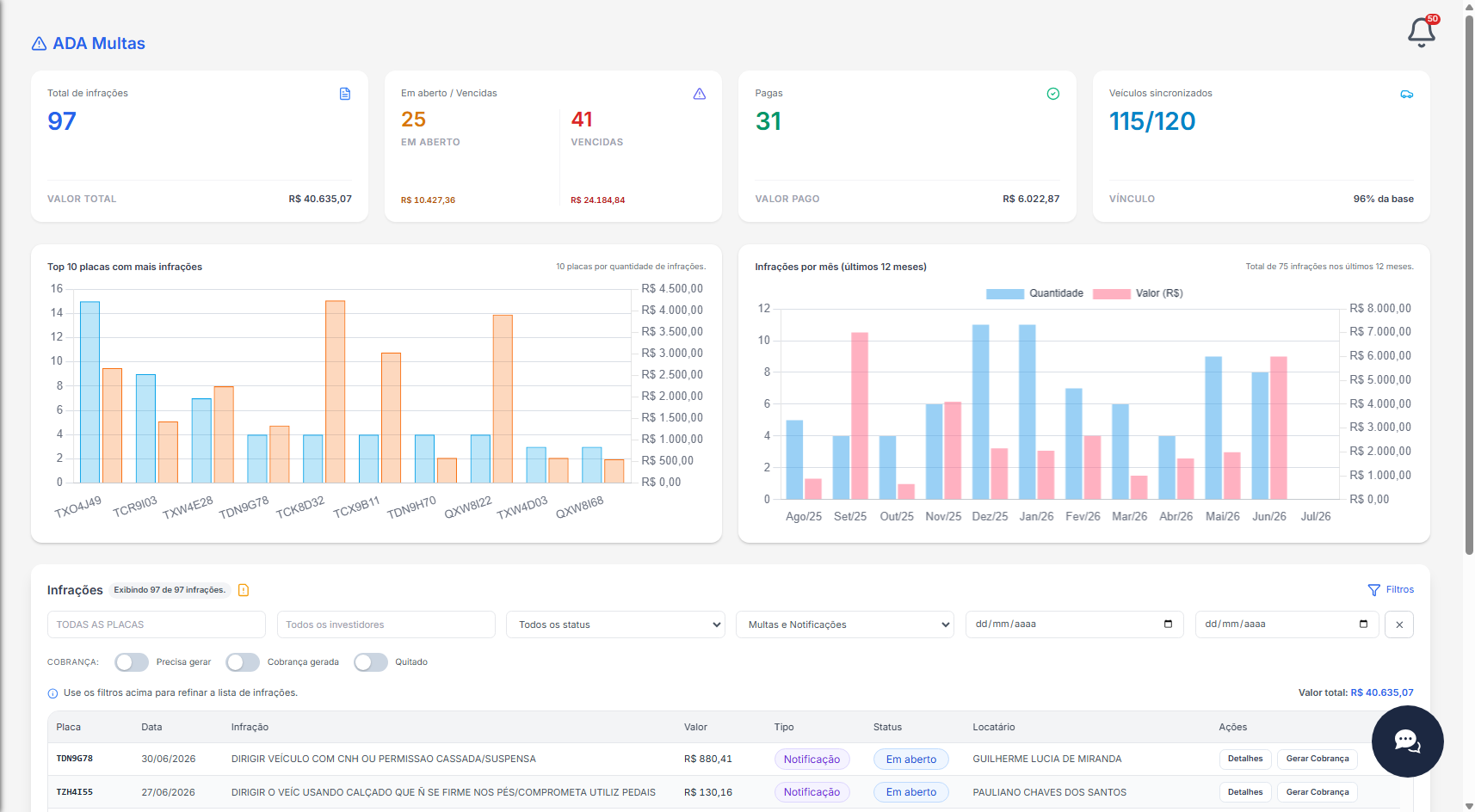Open calendar picker of first date field

(1168, 624)
